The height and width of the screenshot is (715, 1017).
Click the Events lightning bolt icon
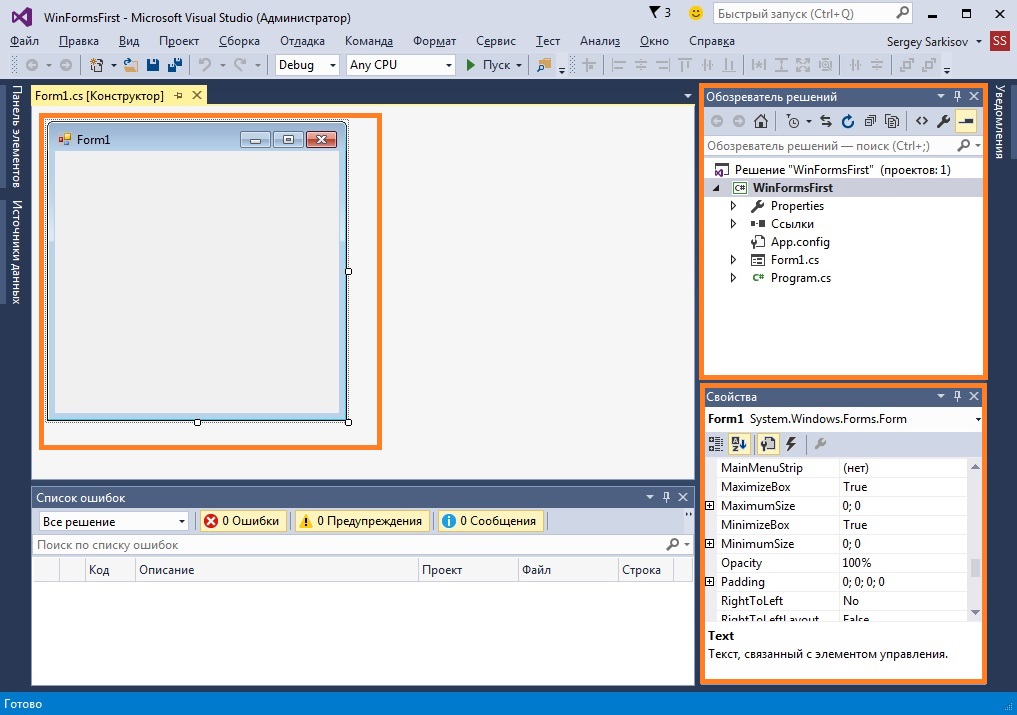coord(791,444)
